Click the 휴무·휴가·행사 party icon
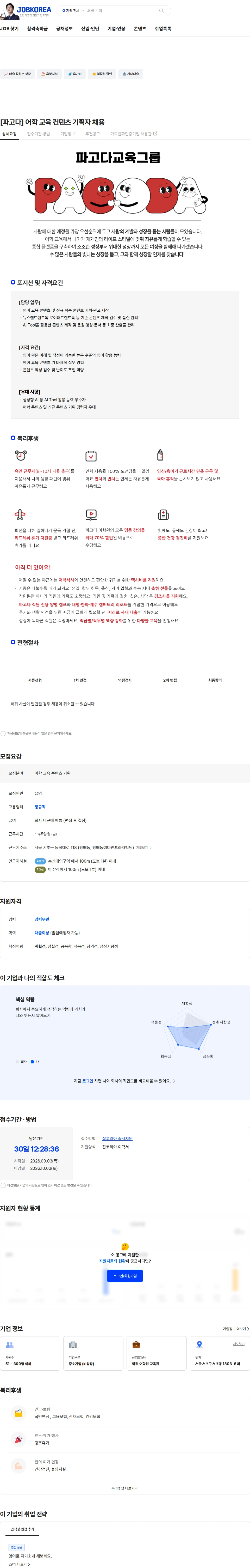The width and height of the screenshot is (250, 1568). (18, 1439)
